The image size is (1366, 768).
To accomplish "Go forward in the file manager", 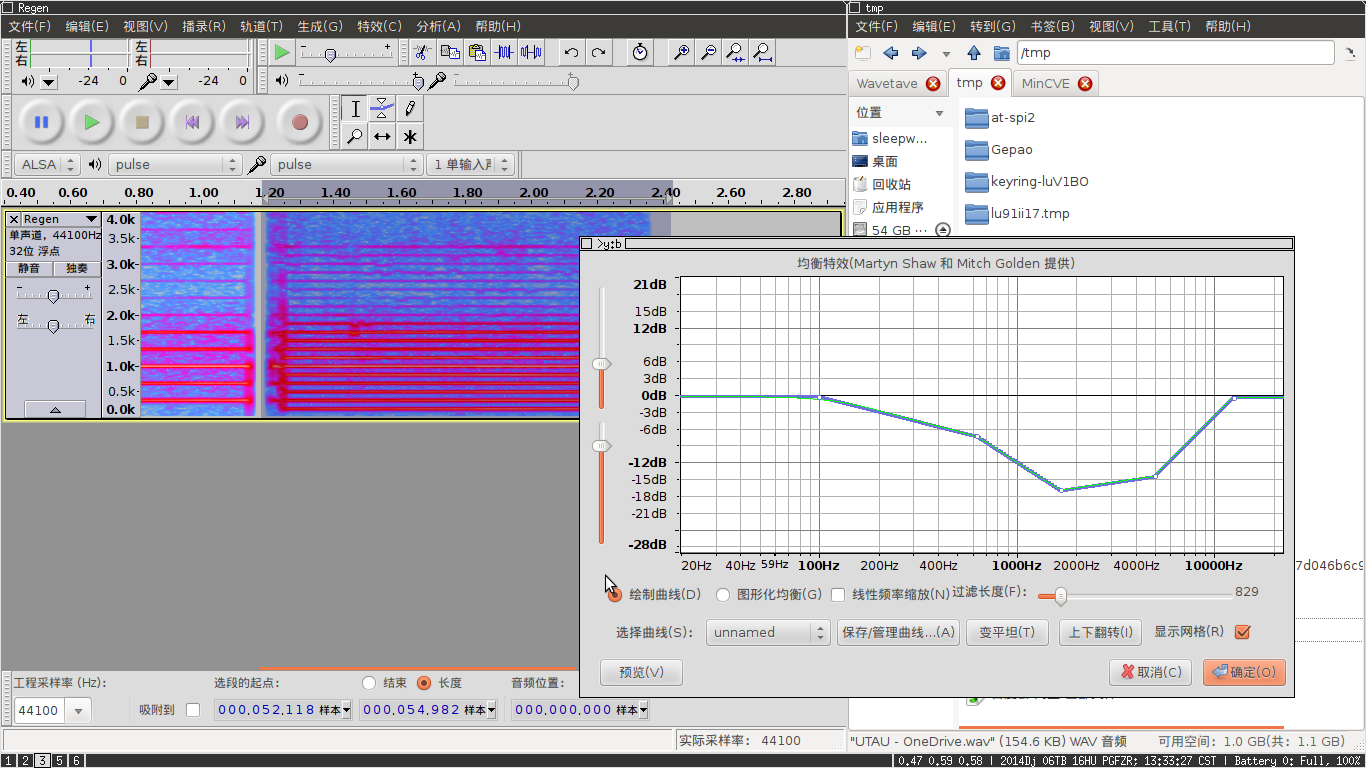I will 919,53.
